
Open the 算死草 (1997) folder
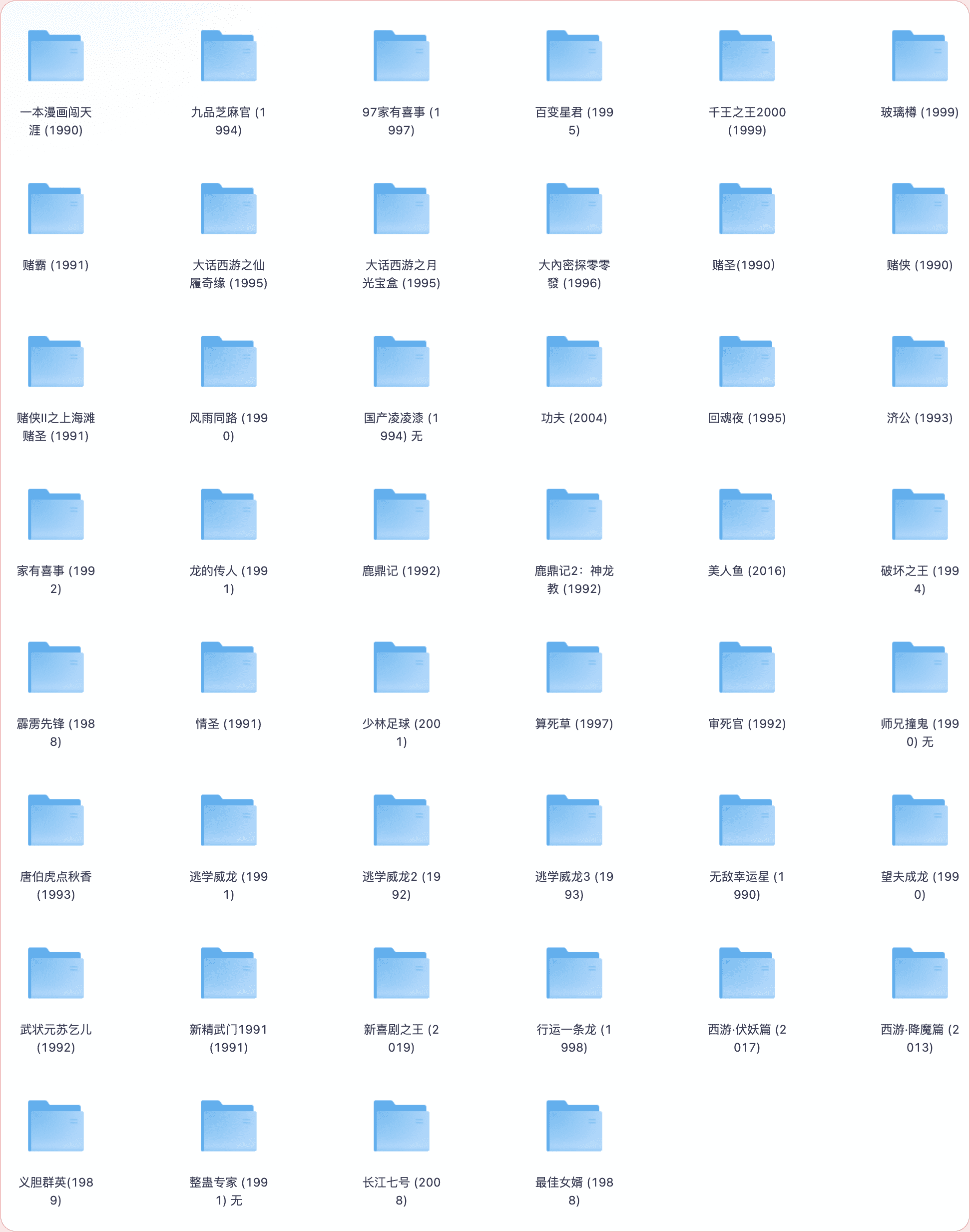(x=574, y=667)
